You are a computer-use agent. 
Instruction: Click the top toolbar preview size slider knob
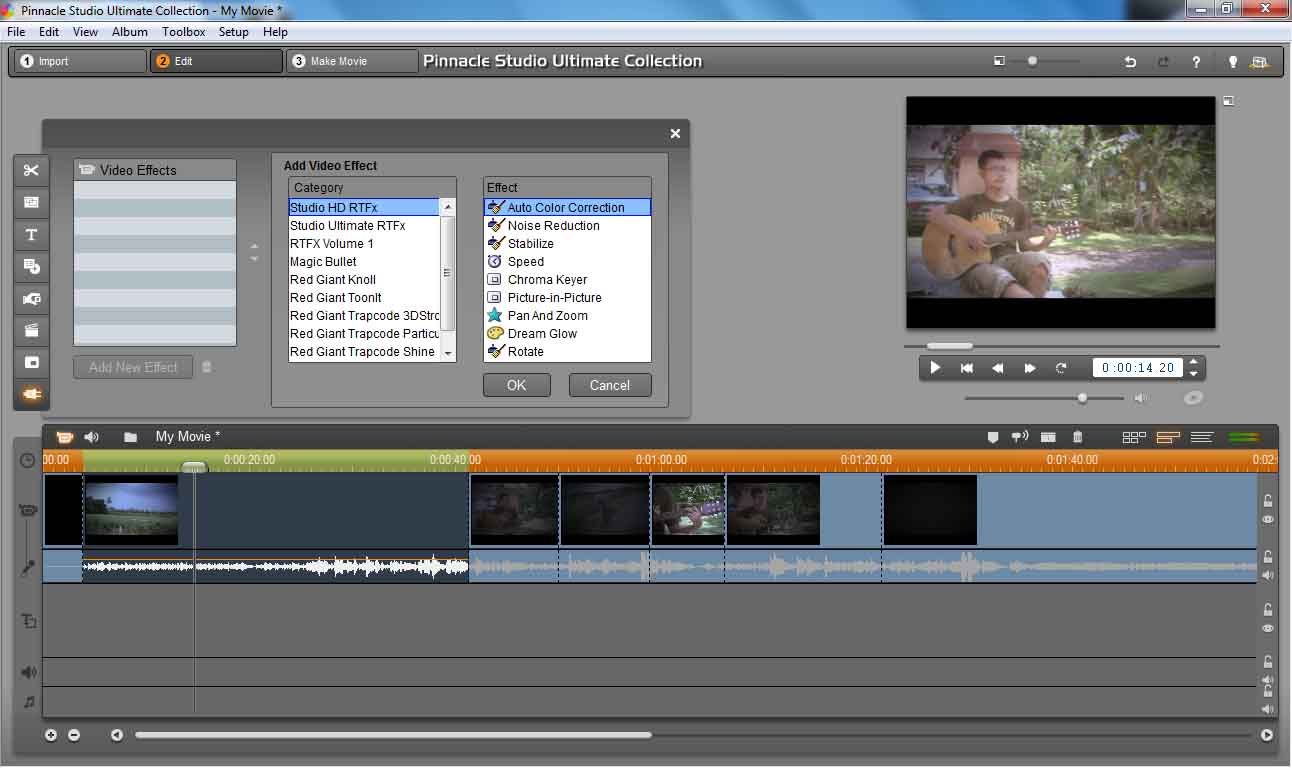coord(1032,61)
